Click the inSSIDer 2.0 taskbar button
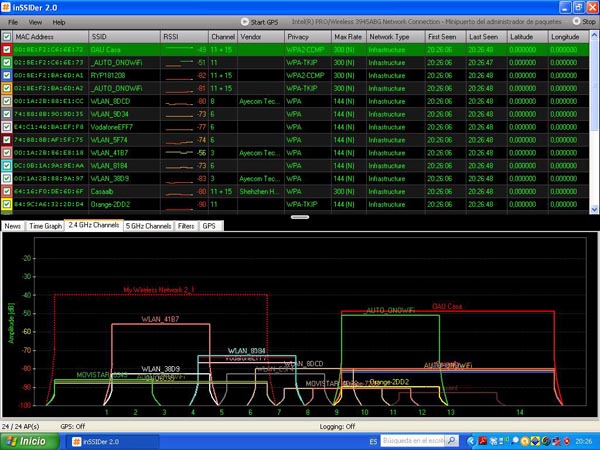600x450 pixels. (112, 442)
